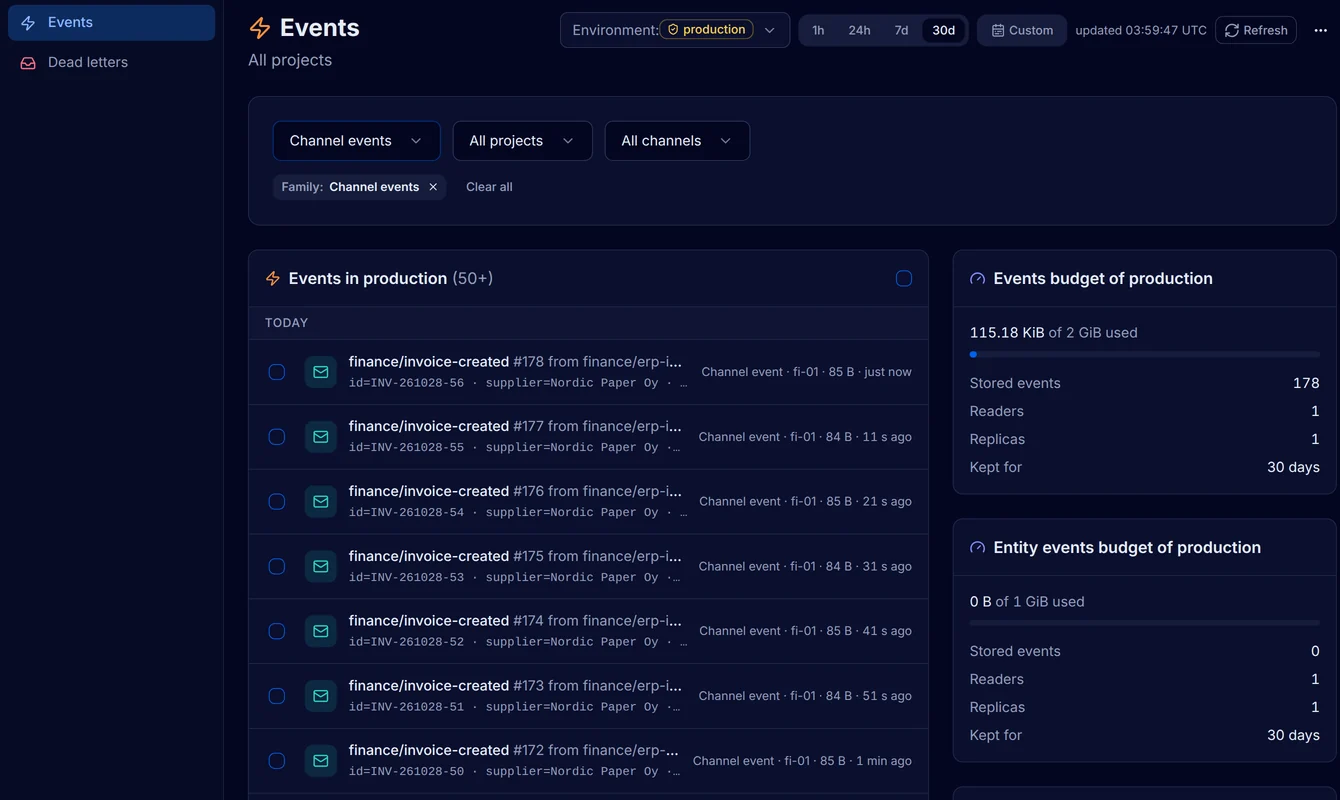Click the updated 03:59:47 UTC timestamp
Viewport: 1340px width, 800px height.
1141,30
